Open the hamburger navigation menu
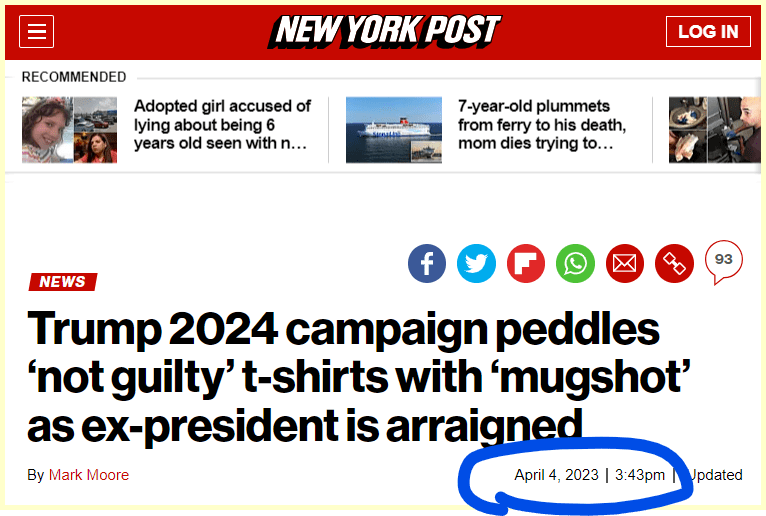 click(37, 32)
